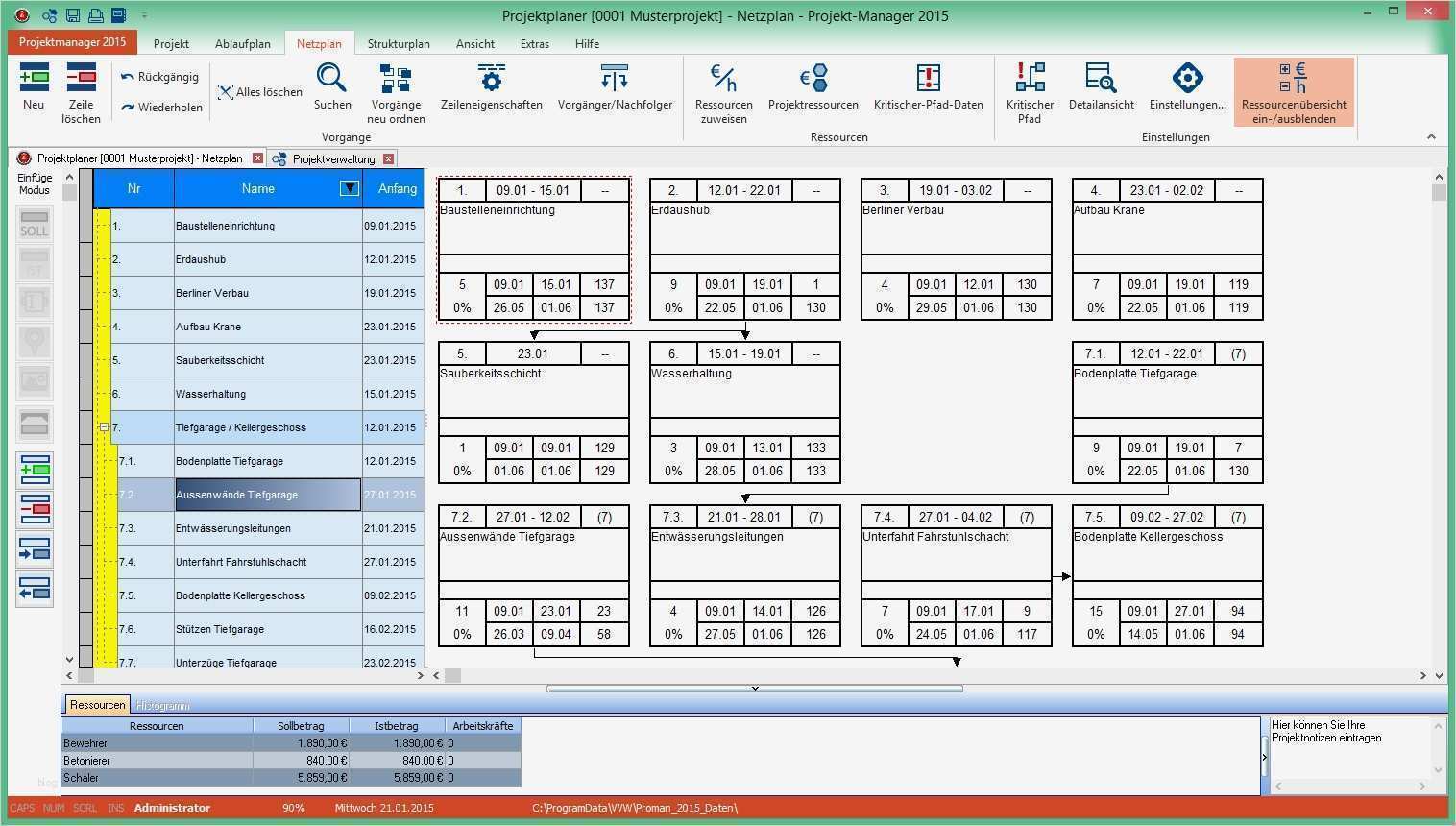The width and height of the screenshot is (1456, 826).
Task: Open the Vorgänger/Nachfolger tool
Action: (615, 79)
